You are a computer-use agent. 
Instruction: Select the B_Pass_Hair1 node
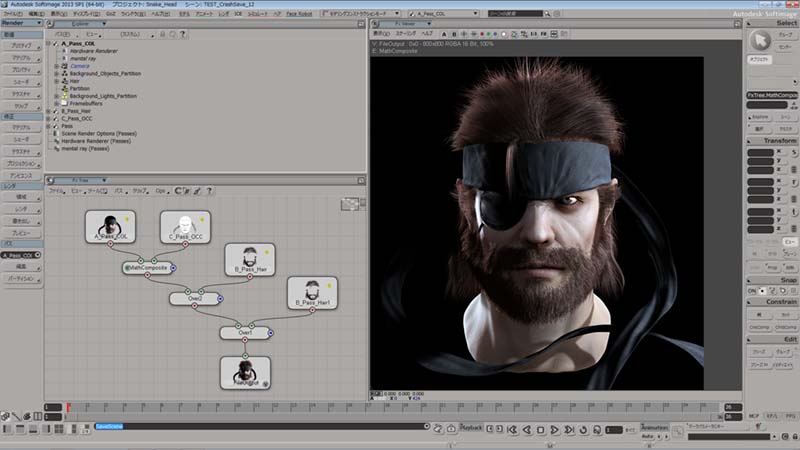312,293
